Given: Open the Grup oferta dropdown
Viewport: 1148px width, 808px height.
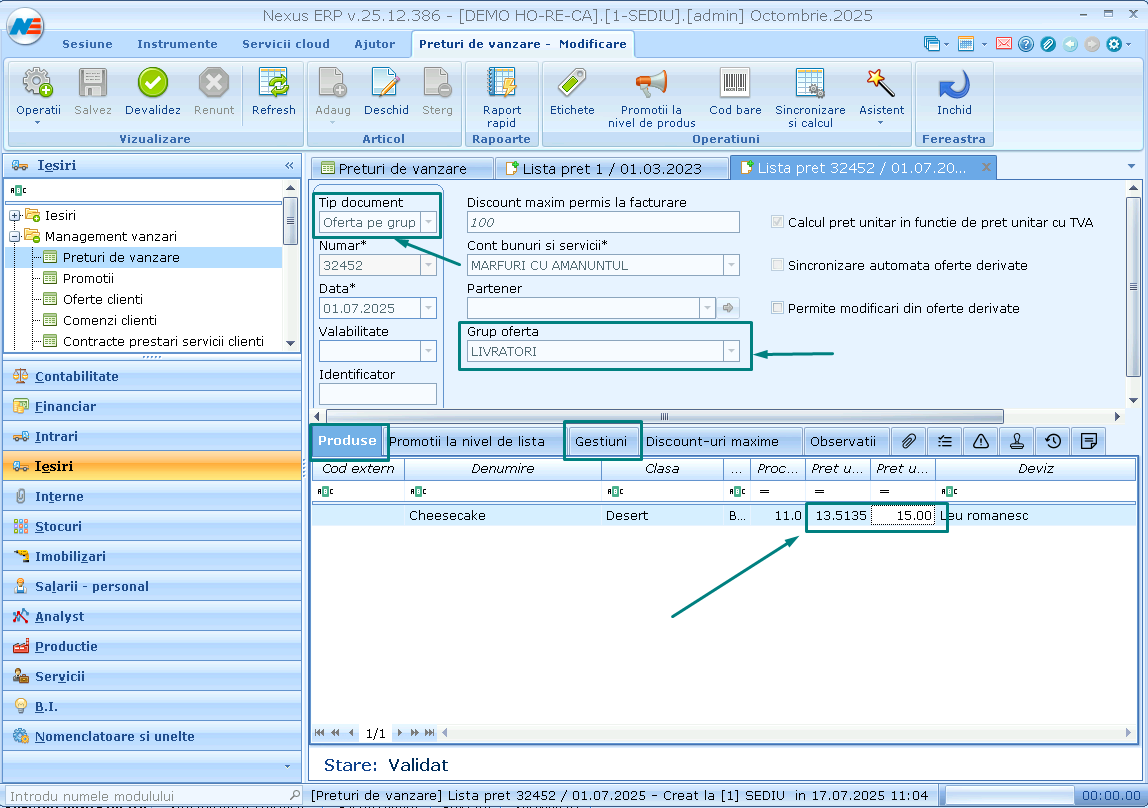Looking at the screenshot, I should point(732,351).
